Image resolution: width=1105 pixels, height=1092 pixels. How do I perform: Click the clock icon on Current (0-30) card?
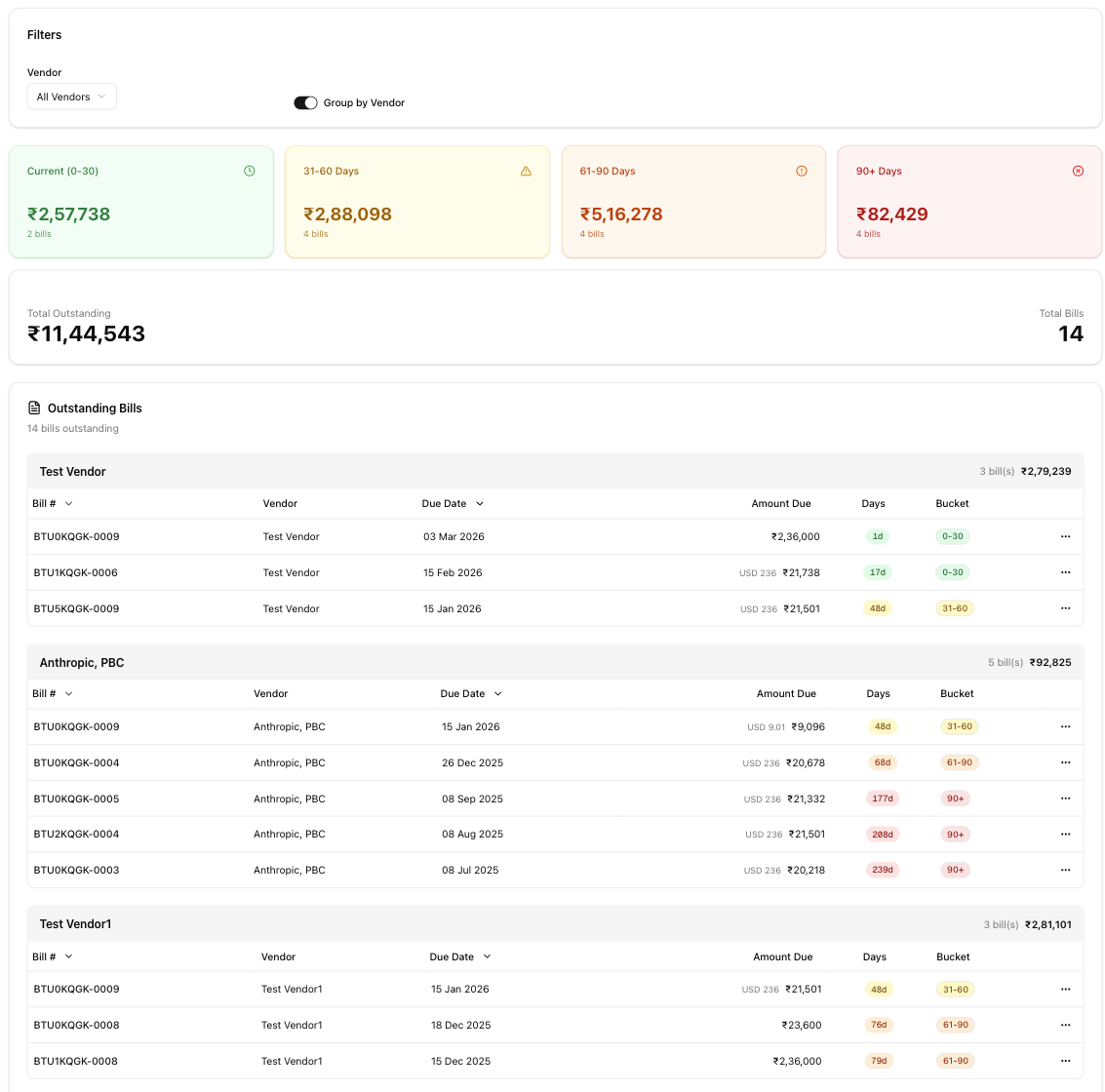click(x=250, y=171)
